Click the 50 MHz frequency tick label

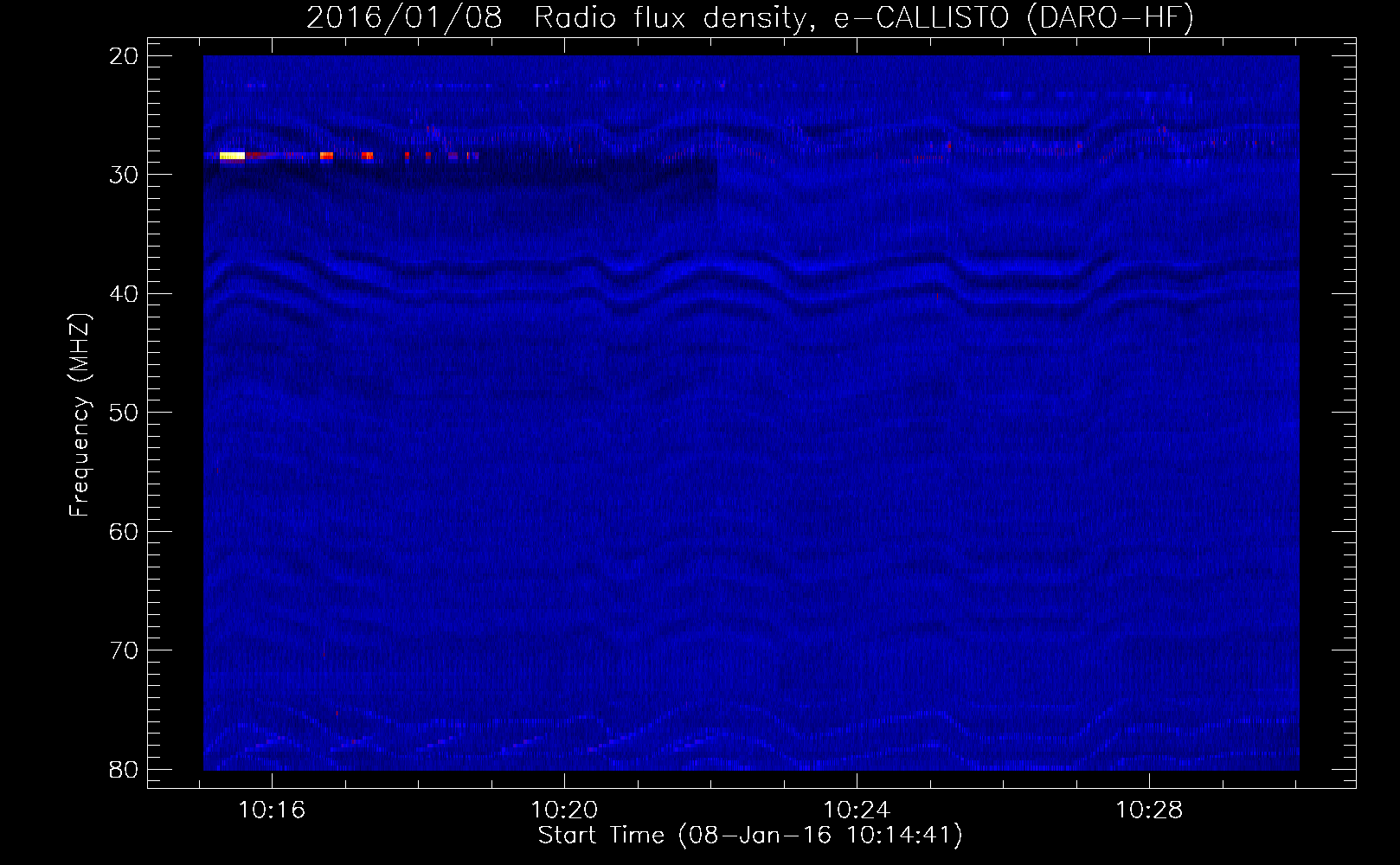[x=125, y=413]
